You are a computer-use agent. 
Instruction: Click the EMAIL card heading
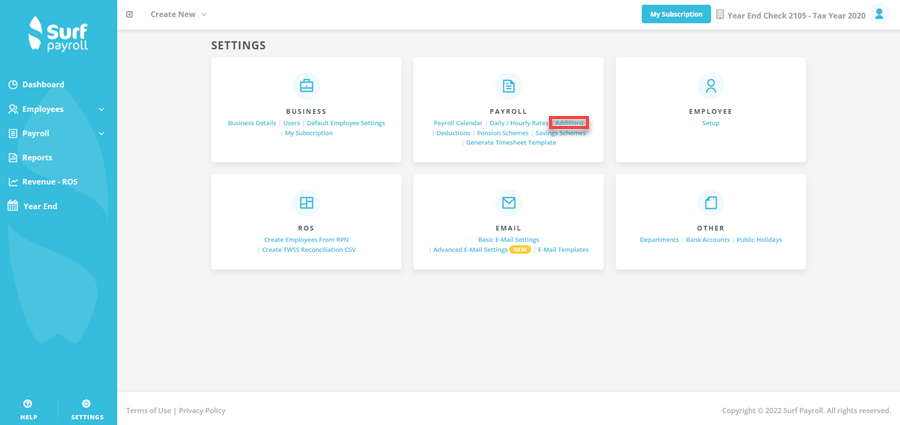(509, 228)
